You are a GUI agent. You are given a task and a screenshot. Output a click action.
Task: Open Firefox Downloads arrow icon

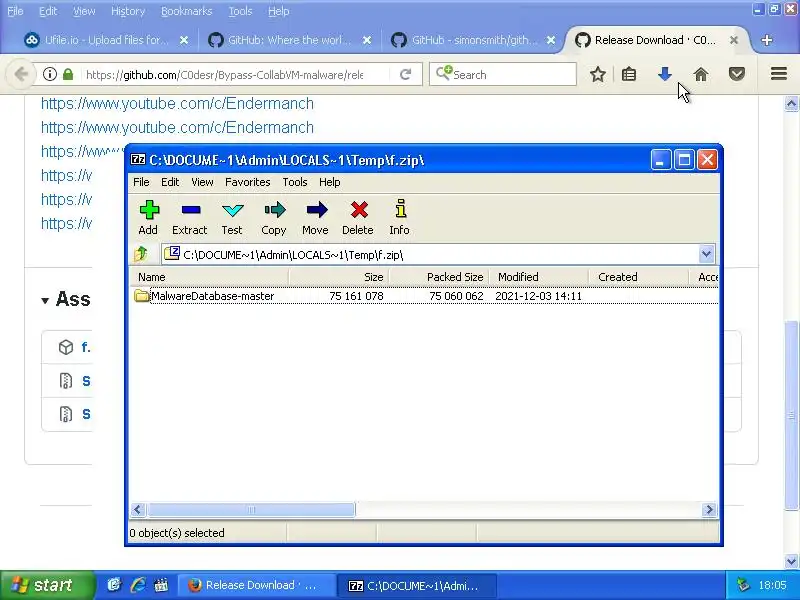(x=664, y=74)
